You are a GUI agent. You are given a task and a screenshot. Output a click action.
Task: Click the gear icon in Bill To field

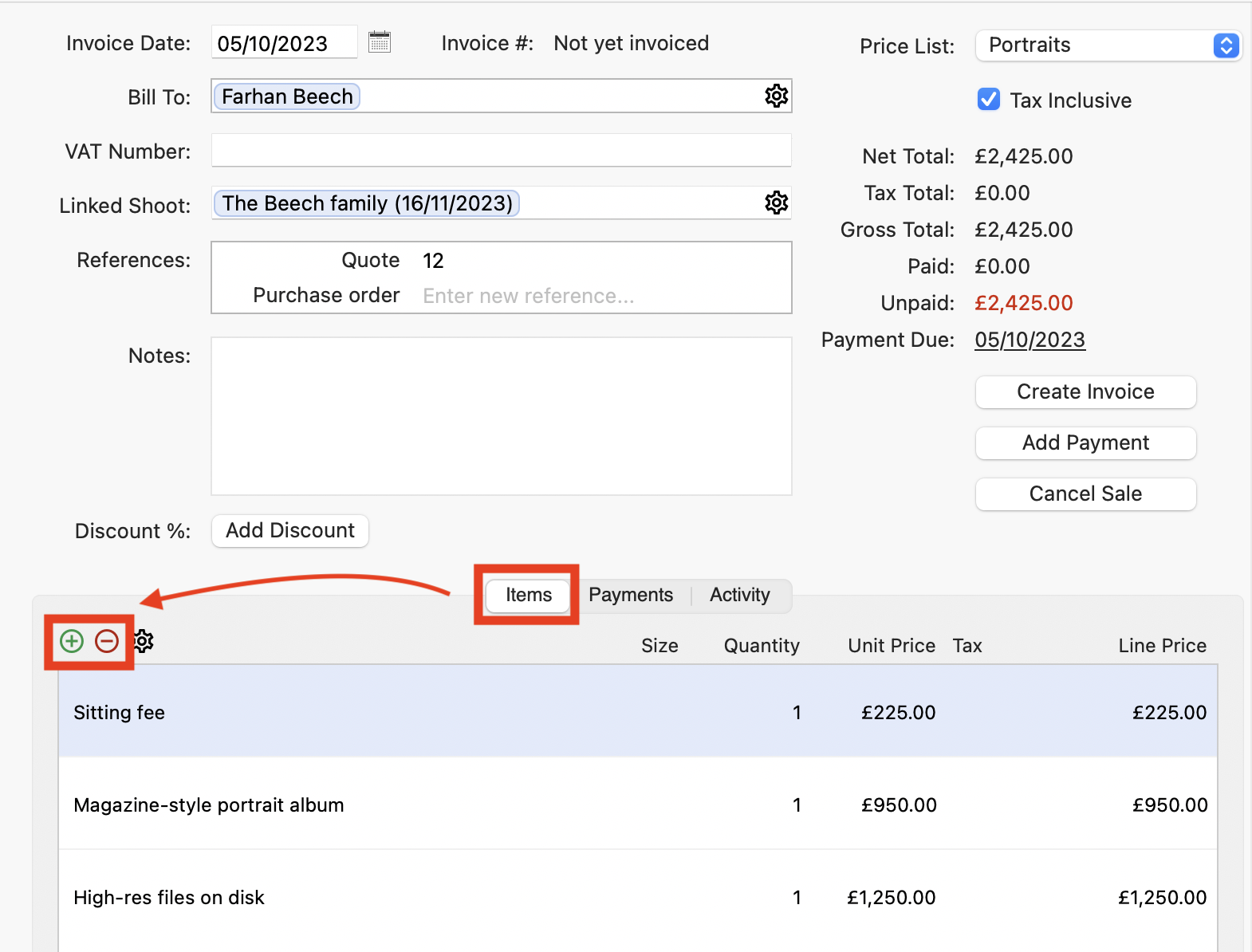click(776, 96)
